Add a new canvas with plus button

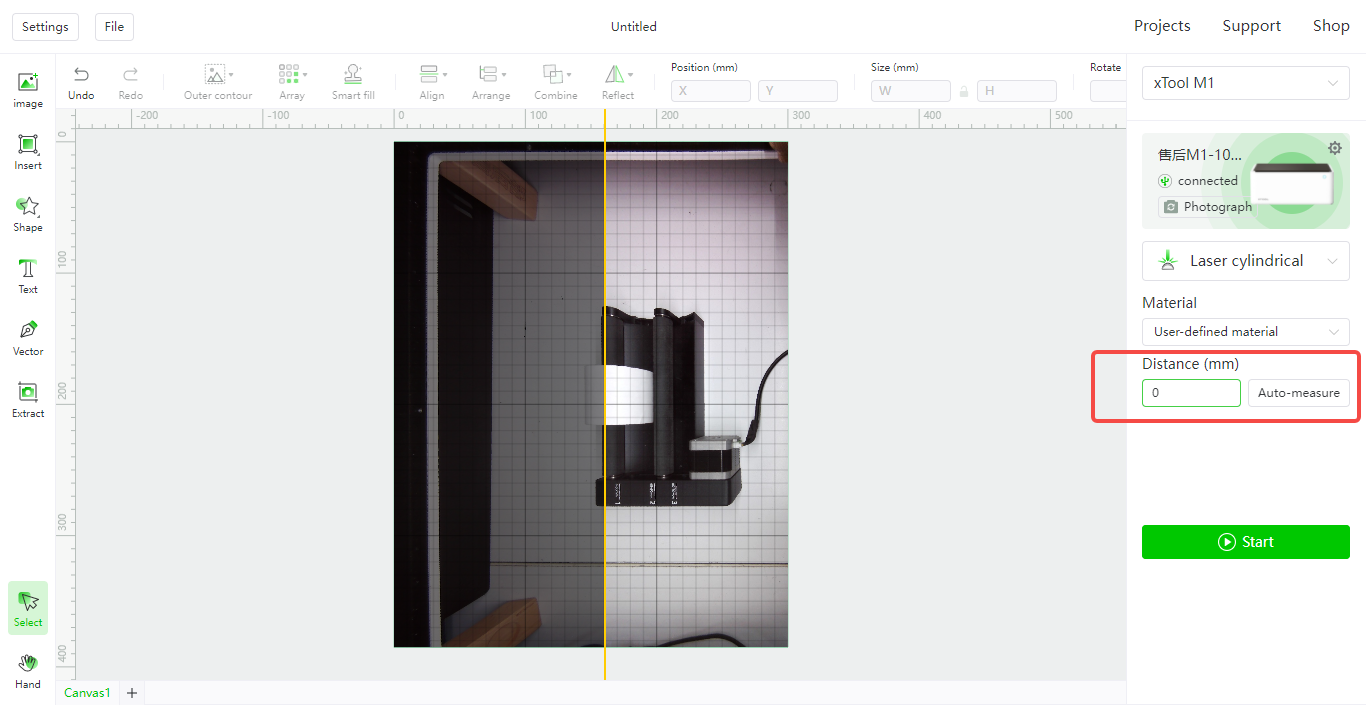131,693
